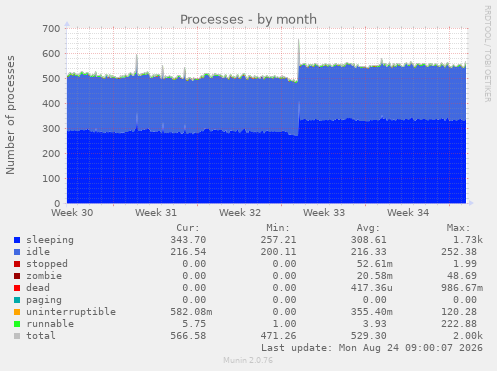Screen dimensions: 497x371
Task: Click the idle legend color swatch
Action: pyautogui.click(x=17, y=252)
